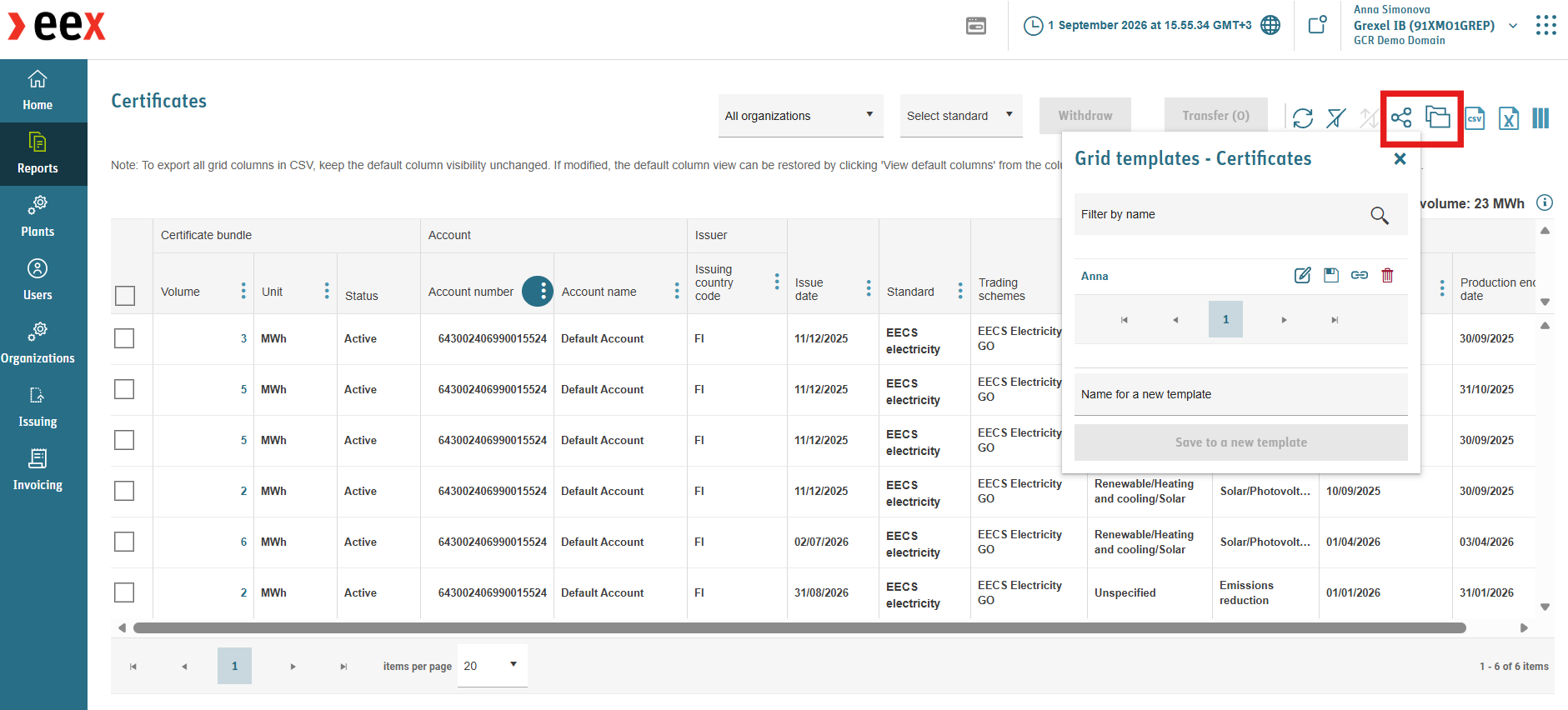This screenshot has height=710, width=1568.
Task: Close the Grid templates panel
Action: (1400, 158)
